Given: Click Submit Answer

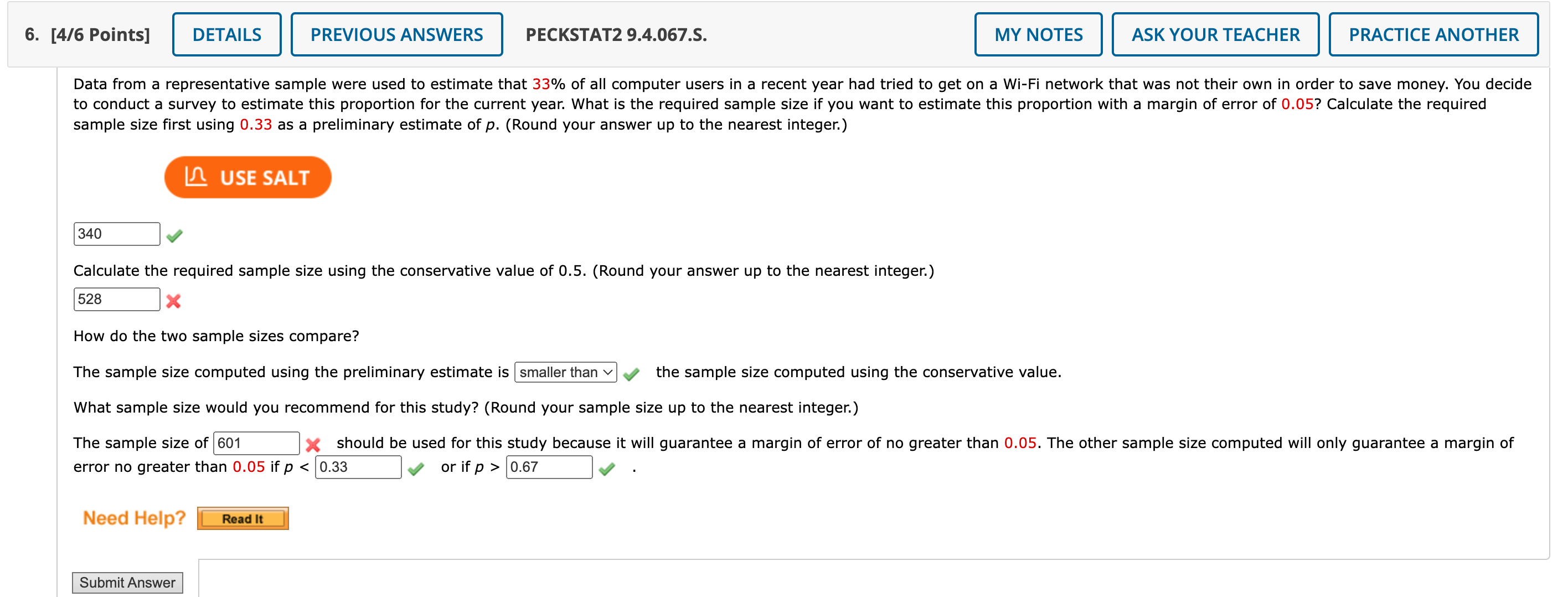Looking at the screenshot, I should click(127, 582).
